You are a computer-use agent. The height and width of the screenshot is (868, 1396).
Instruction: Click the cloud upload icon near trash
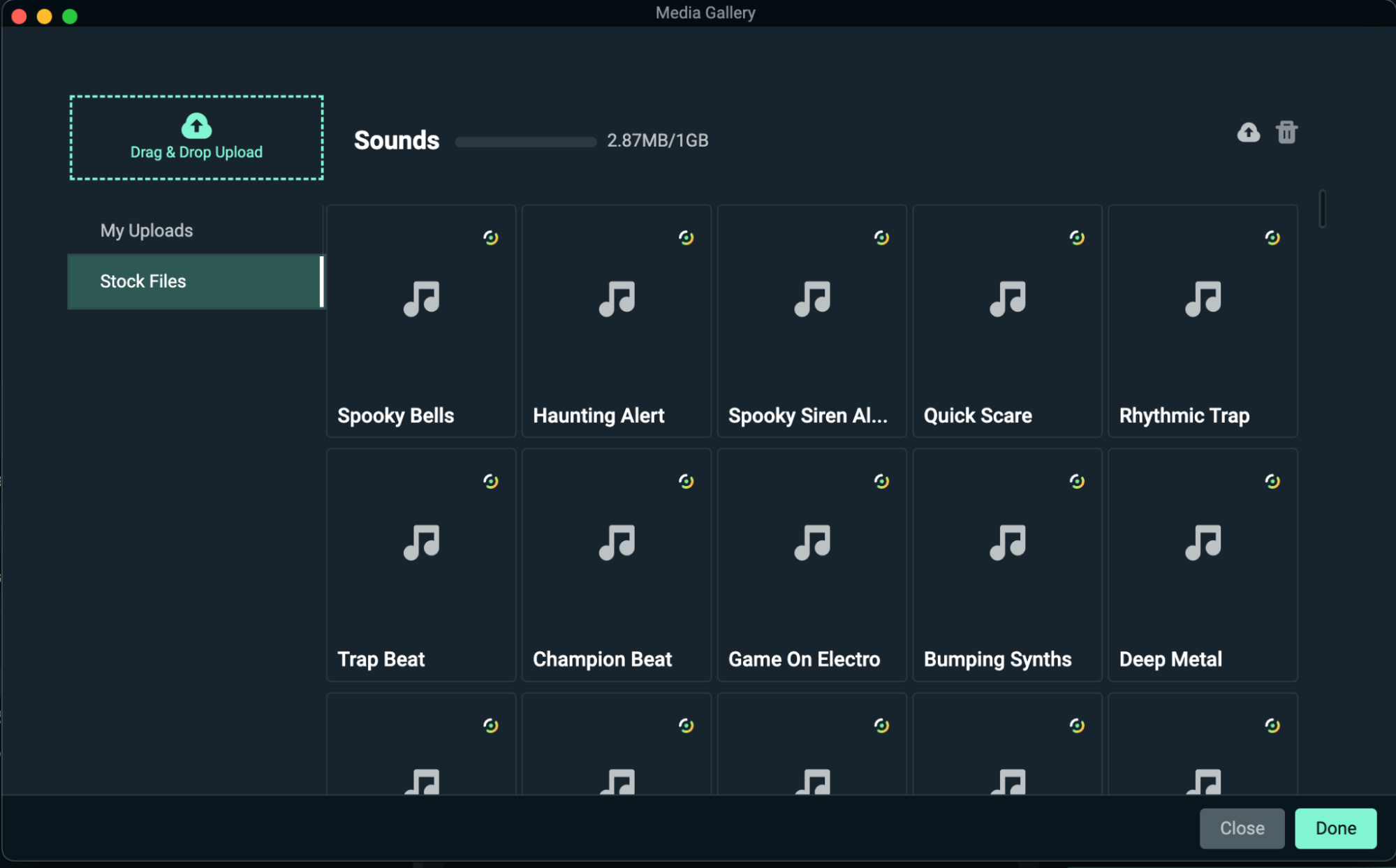(1248, 133)
